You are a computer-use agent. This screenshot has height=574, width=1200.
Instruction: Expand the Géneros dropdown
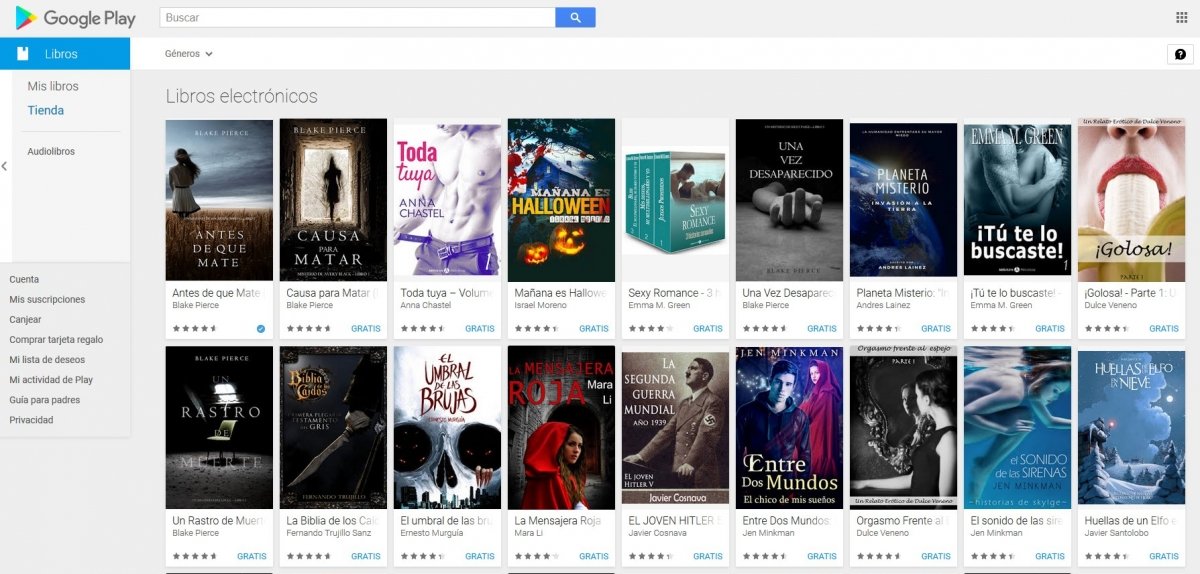[x=189, y=54]
